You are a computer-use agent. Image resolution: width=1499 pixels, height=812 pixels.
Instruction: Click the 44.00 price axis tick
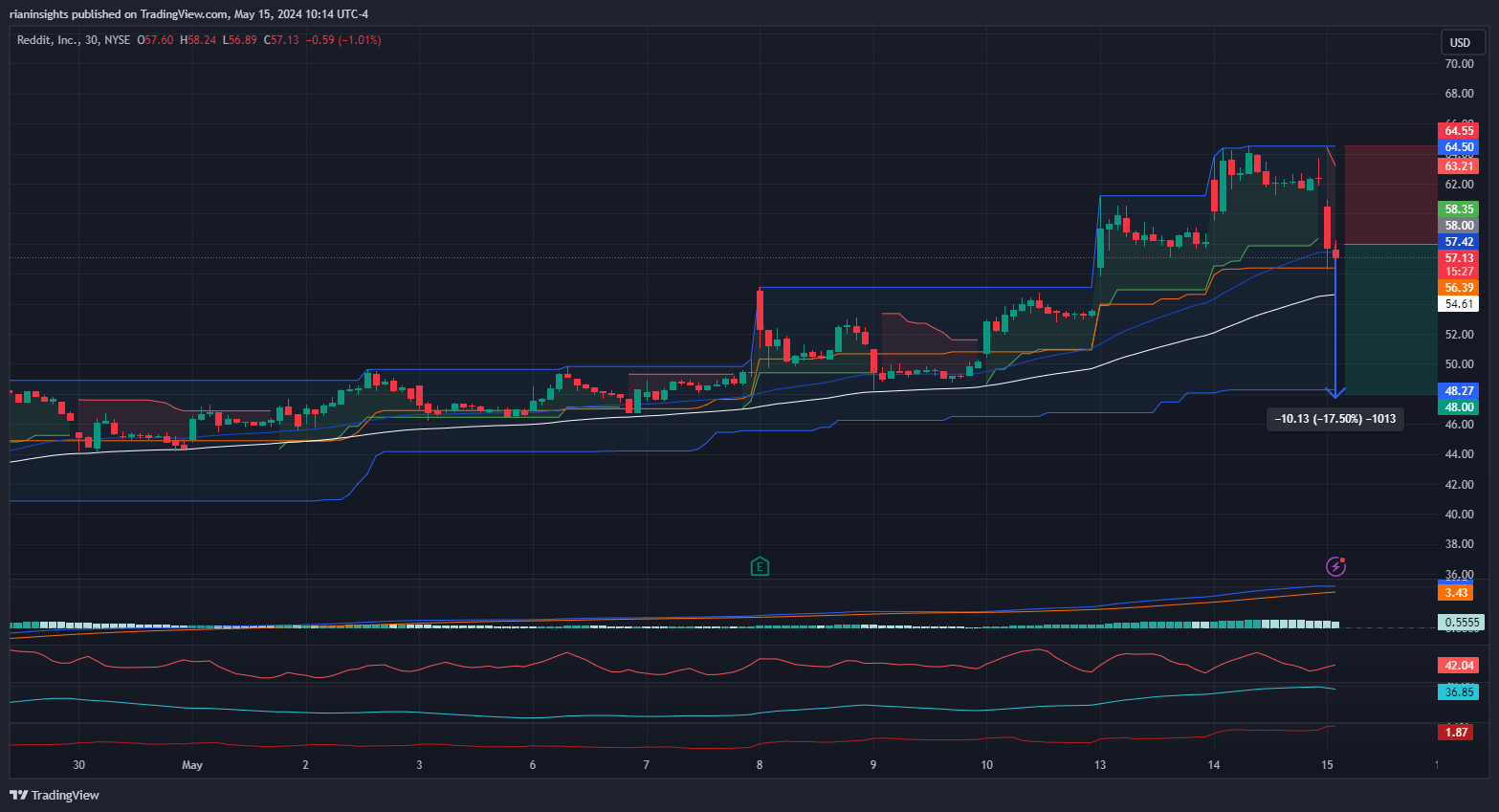(1459, 454)
